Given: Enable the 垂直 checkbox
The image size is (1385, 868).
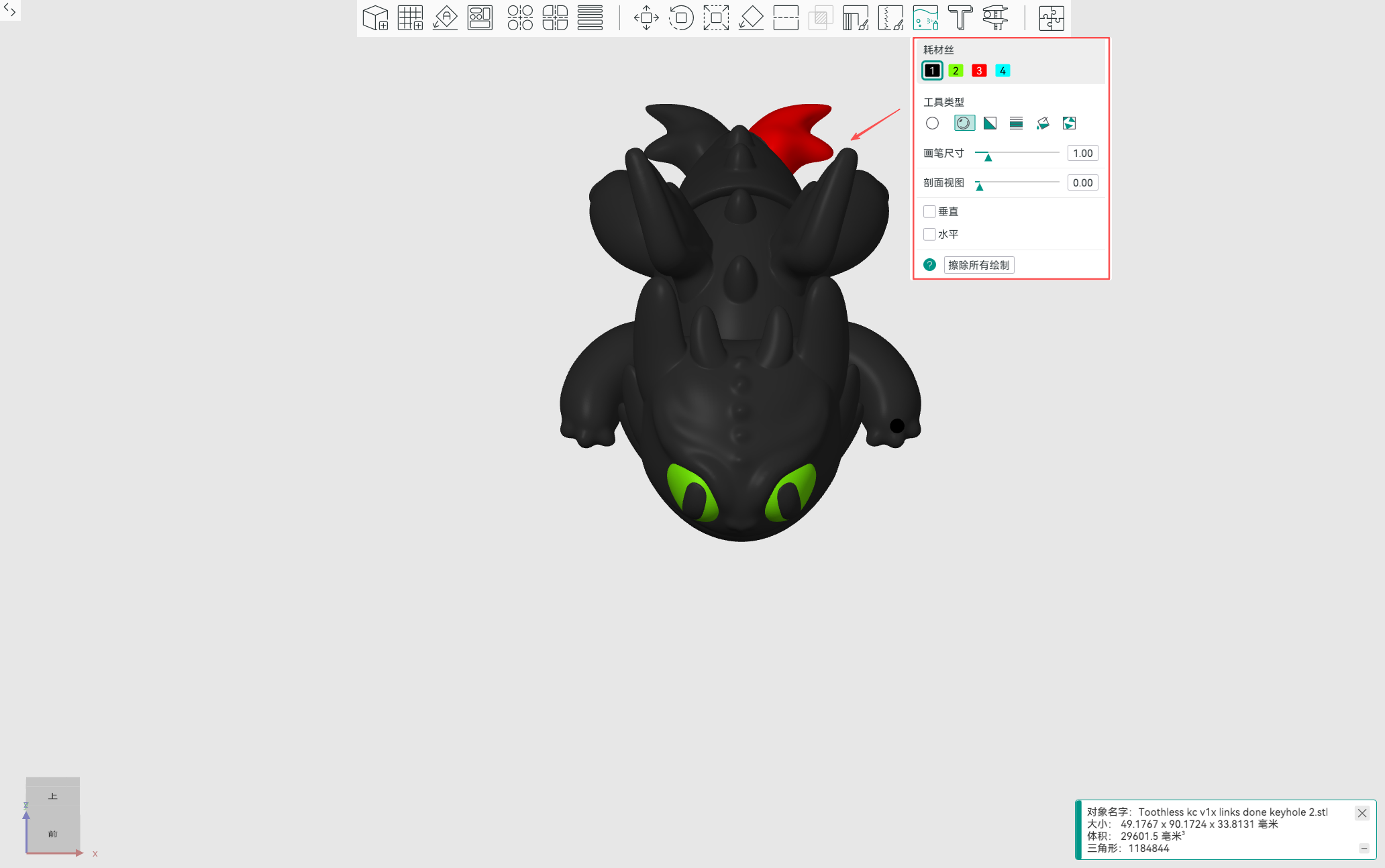Looking at the screenshot, I should pyautogui.click(x=930, y=211).
